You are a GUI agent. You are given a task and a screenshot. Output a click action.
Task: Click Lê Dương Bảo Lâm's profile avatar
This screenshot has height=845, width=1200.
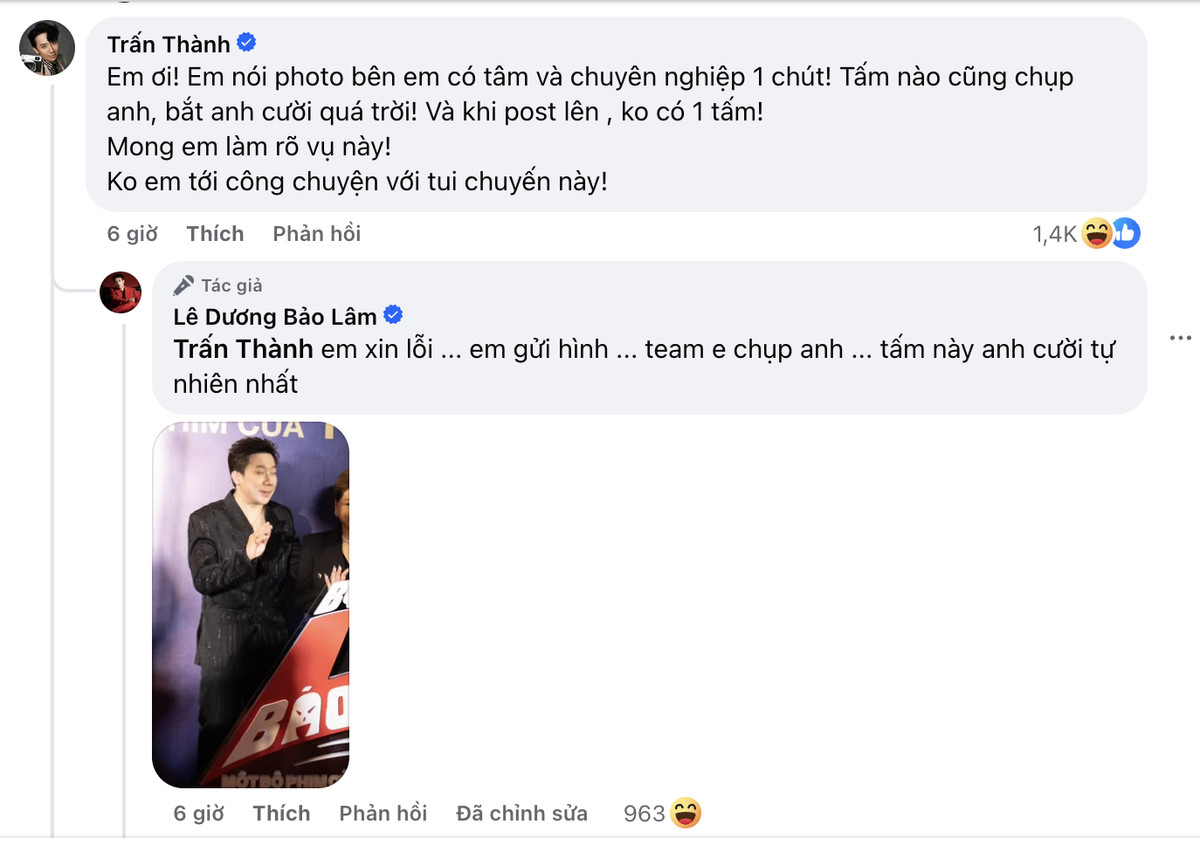coord(120,292)
